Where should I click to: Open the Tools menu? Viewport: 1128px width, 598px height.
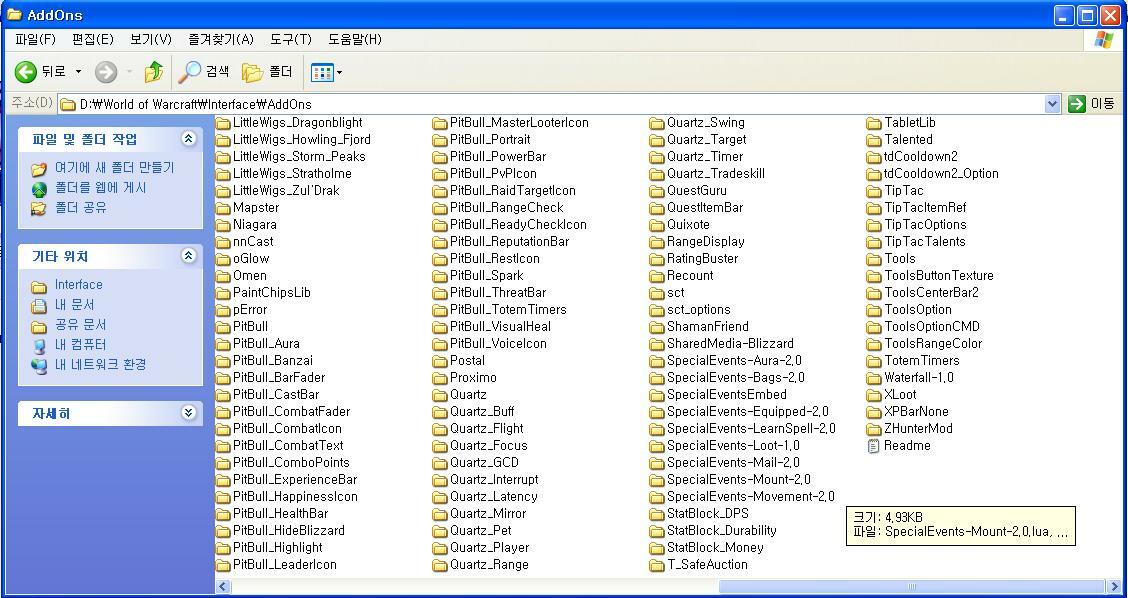[x=290, y=39]
